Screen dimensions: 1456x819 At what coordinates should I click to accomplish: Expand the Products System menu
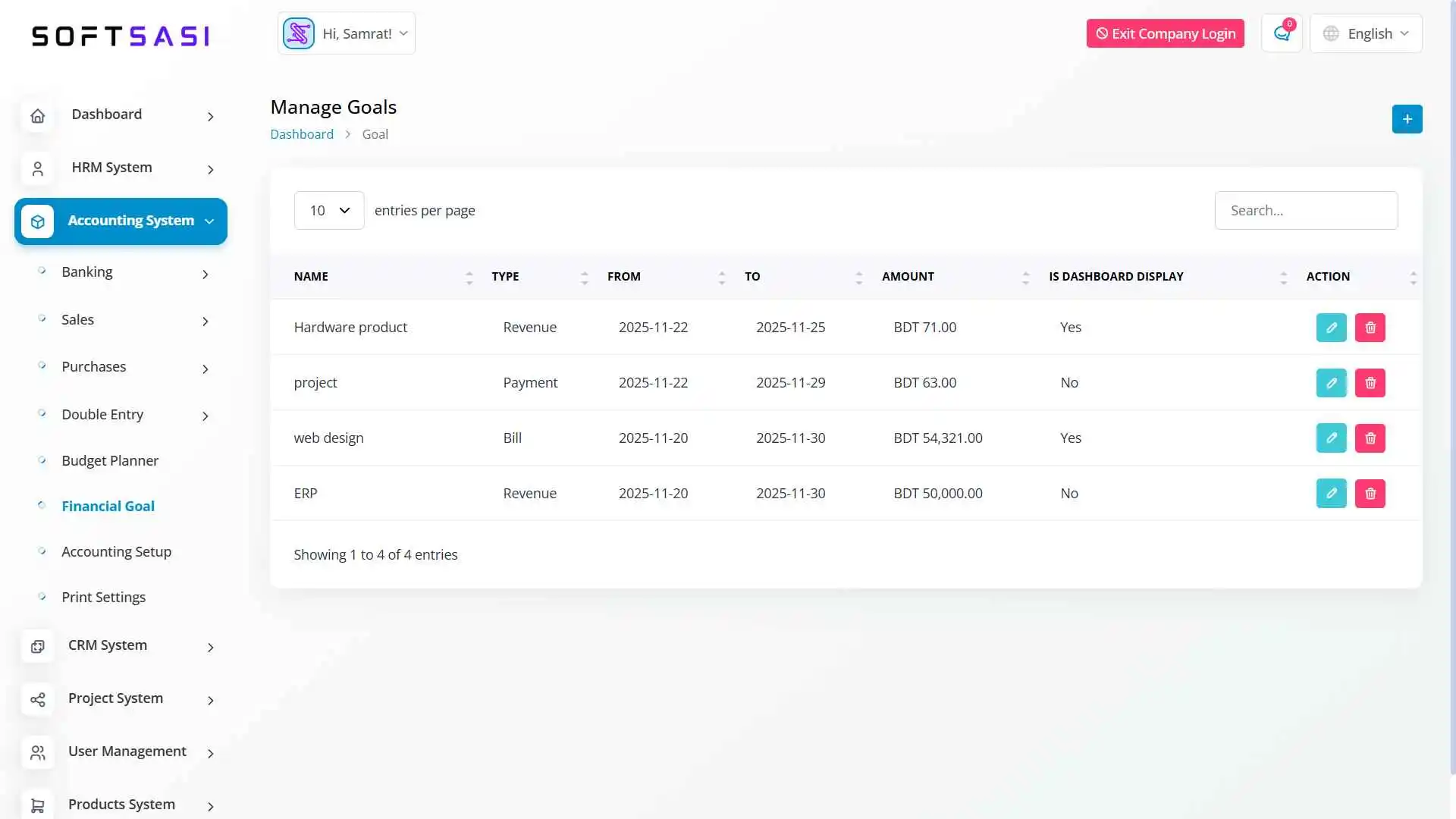[x=121, y=805]
